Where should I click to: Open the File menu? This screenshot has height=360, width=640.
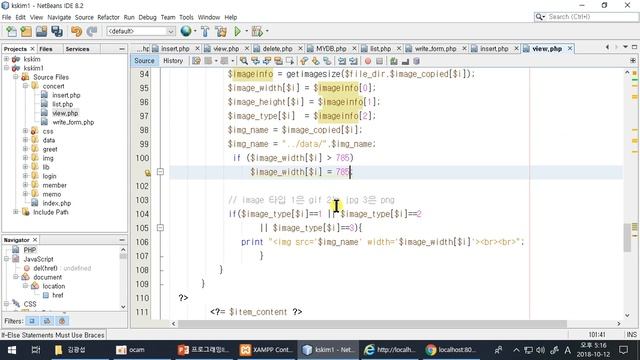tap(7, 17)
